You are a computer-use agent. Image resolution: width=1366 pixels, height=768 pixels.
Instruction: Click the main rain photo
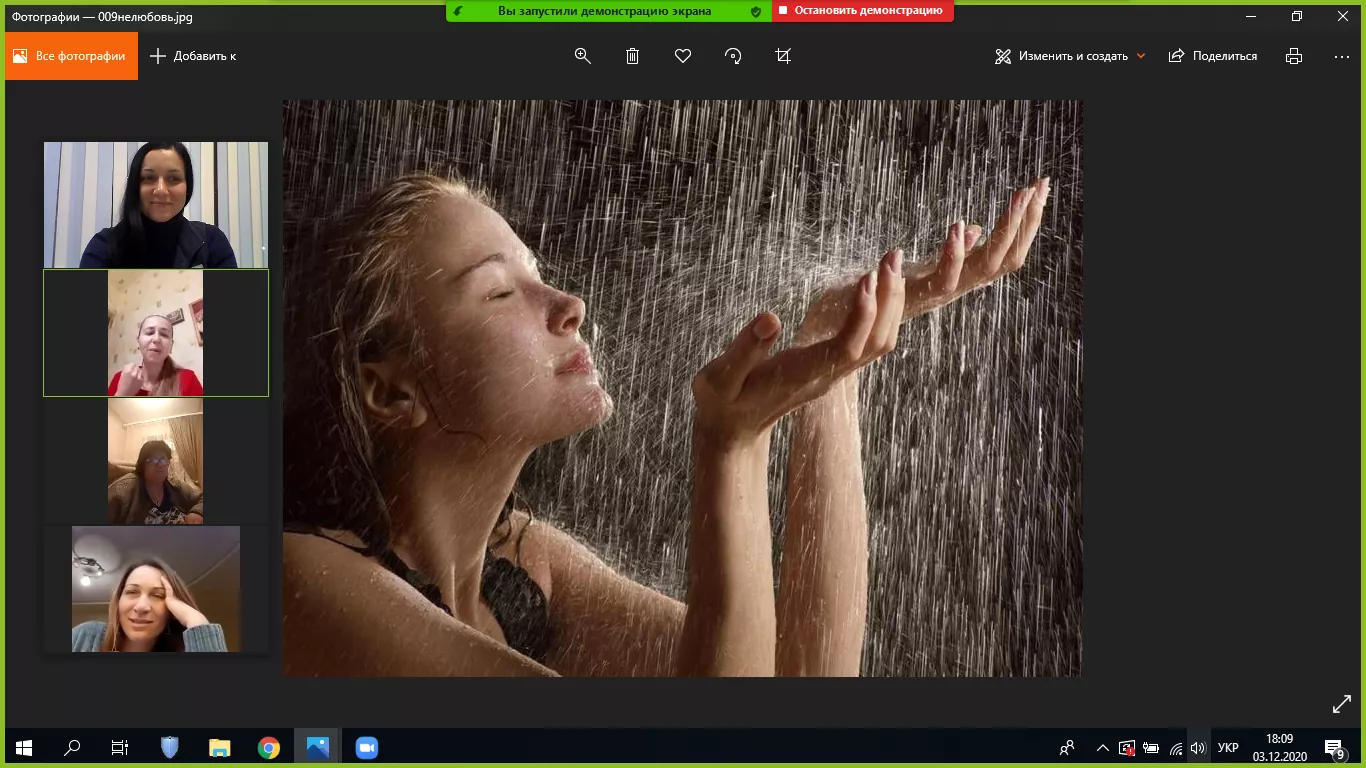tap(682, 388)
